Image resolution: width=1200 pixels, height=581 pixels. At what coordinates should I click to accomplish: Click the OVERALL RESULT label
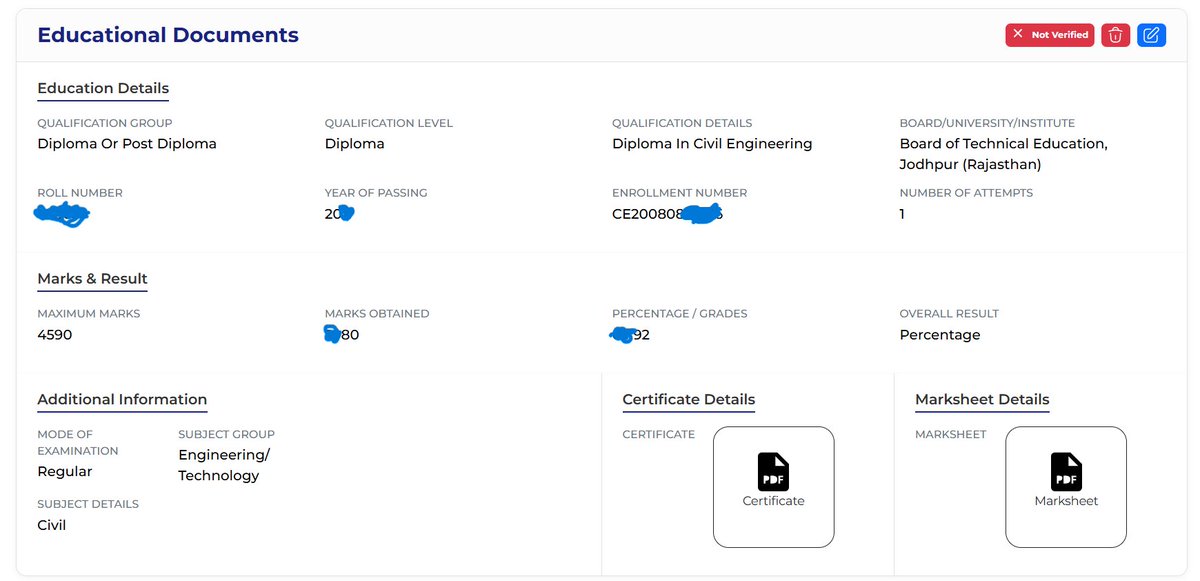[949, 314]
